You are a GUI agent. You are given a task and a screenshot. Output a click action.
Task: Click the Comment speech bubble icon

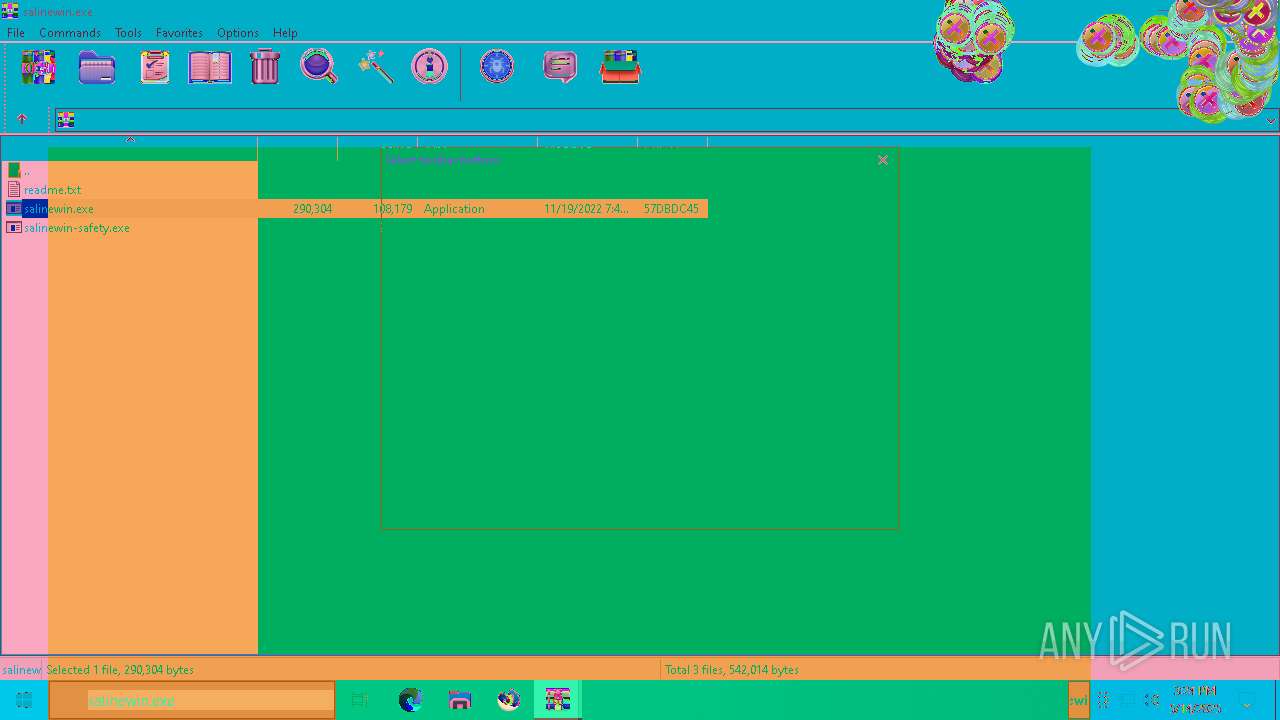[560, 68]
